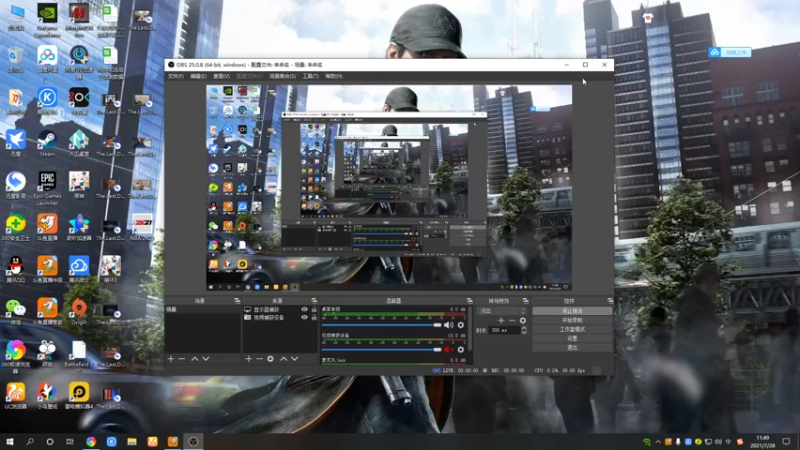The image size is (800, 450).
Task: Click the Start Recording button
Action: [572, 320]
